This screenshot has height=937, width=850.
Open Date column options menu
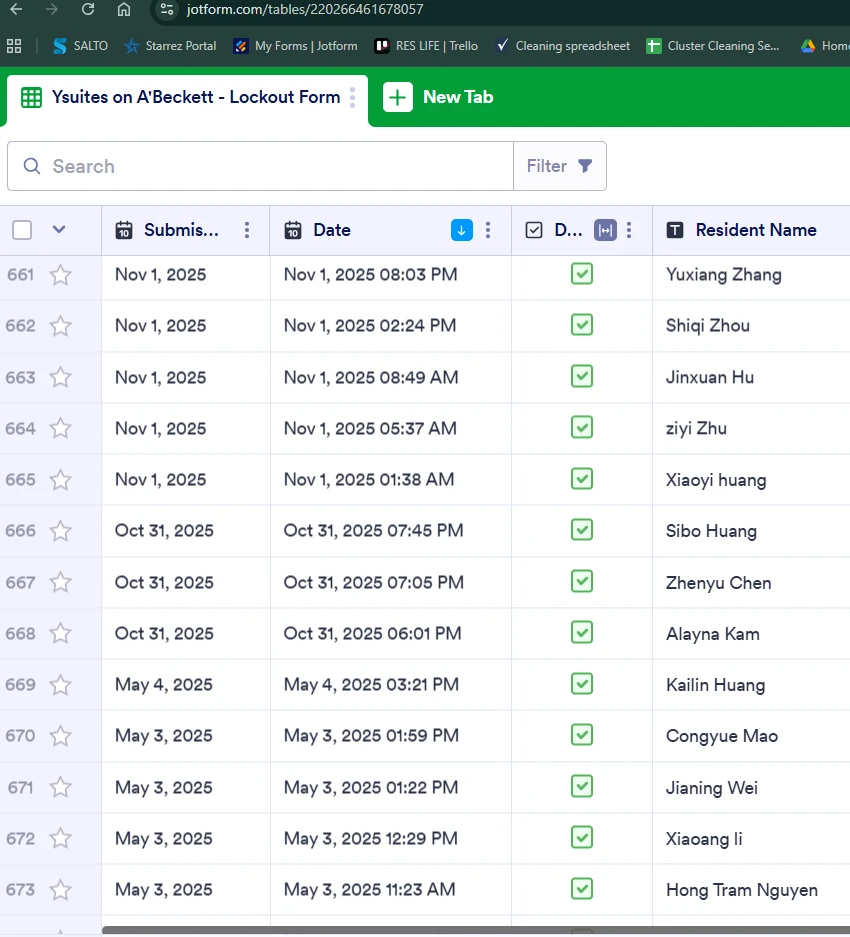(488, 230)
